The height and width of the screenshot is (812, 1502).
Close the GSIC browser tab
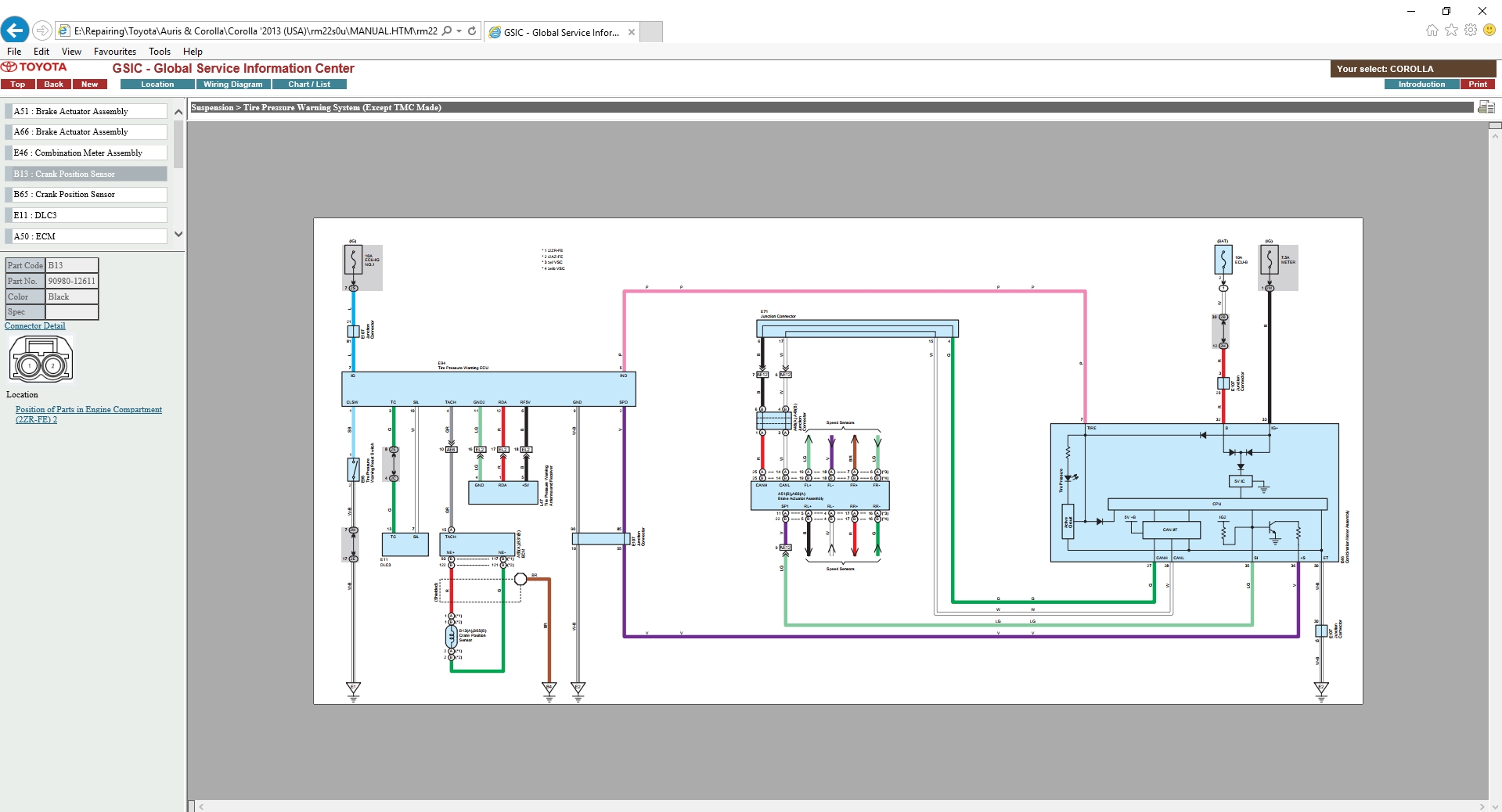[632, 32]
